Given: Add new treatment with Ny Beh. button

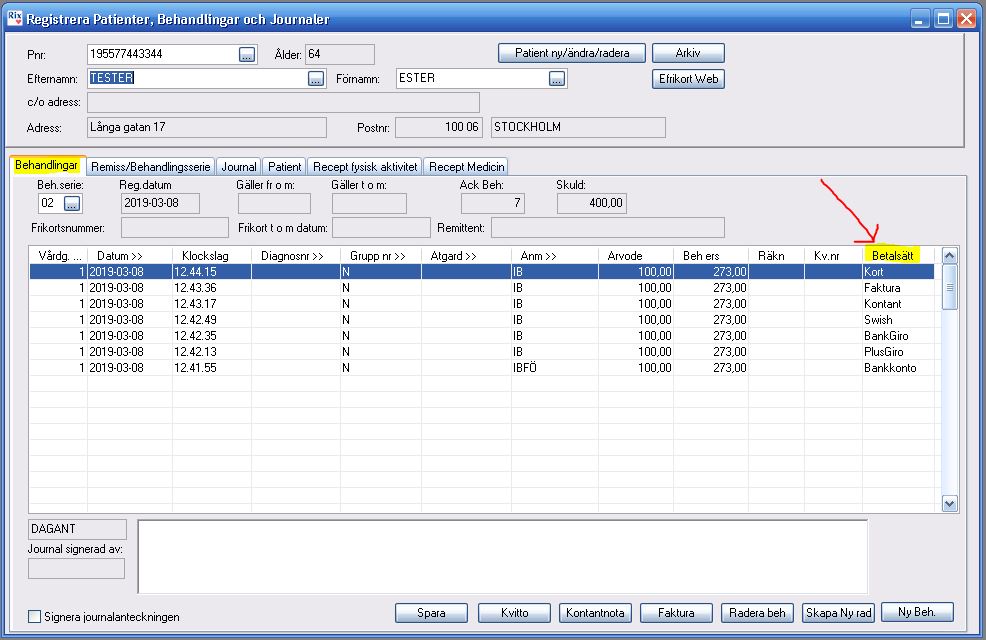Looking at the screenshot, I should [917, 612].
